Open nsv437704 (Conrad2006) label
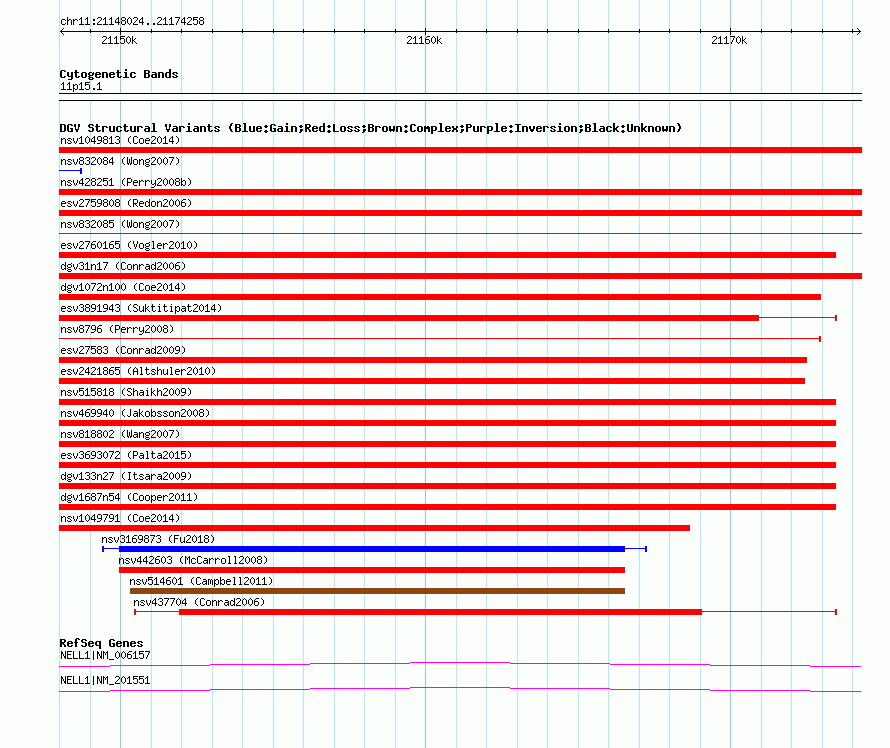This screenshot has width=890, height=748. point(199,602)
